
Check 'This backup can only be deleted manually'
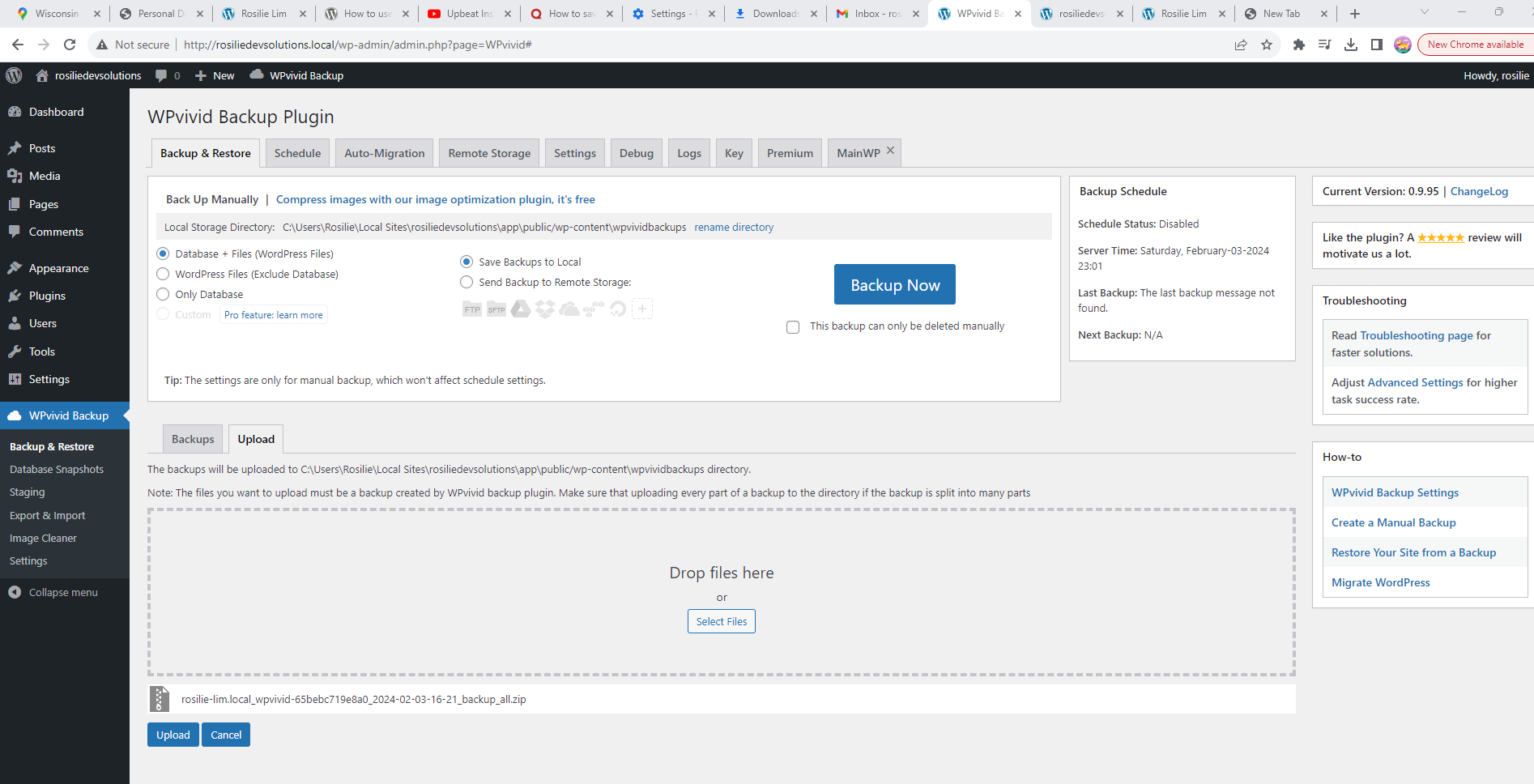pos(793,326)
